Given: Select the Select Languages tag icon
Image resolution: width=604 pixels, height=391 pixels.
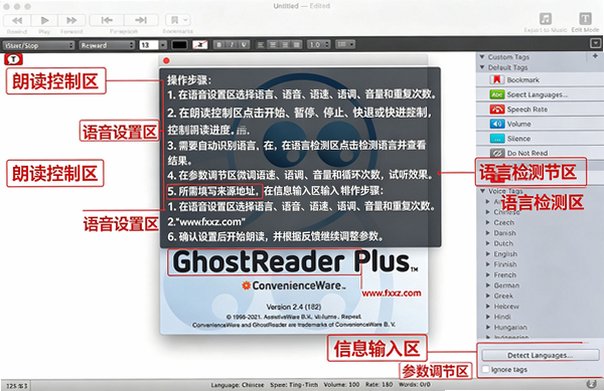Looking at the screenshot, I should (x=497, y=94).
